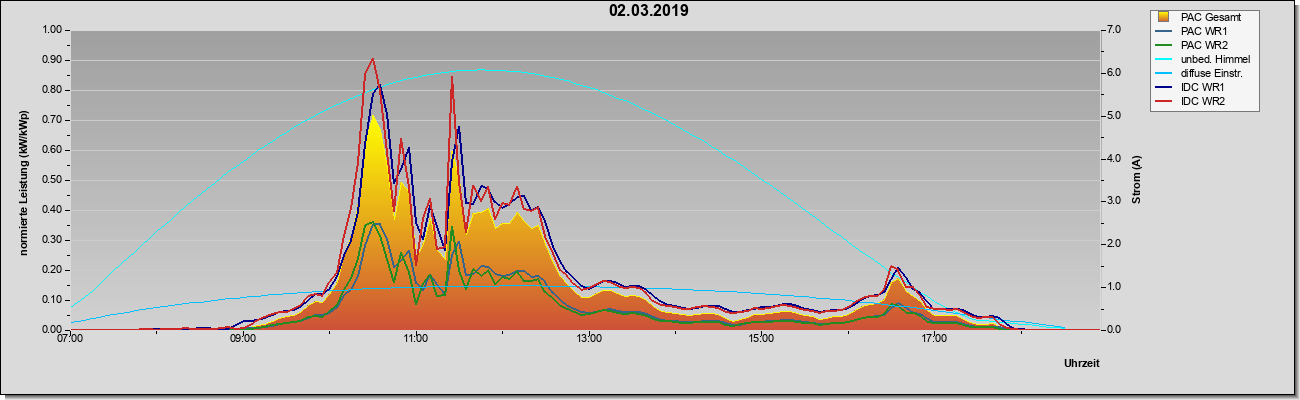
Task: Click the 11:00 time axis label
Action: [416, 340]
